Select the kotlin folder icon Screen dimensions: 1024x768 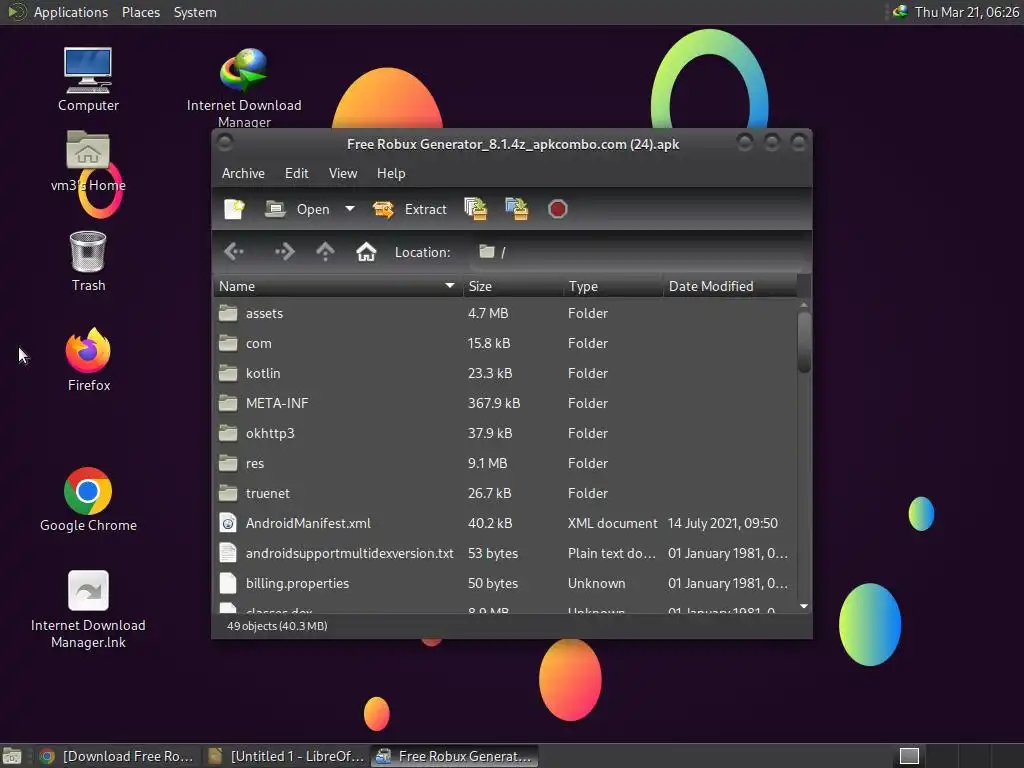pos(228,373)
